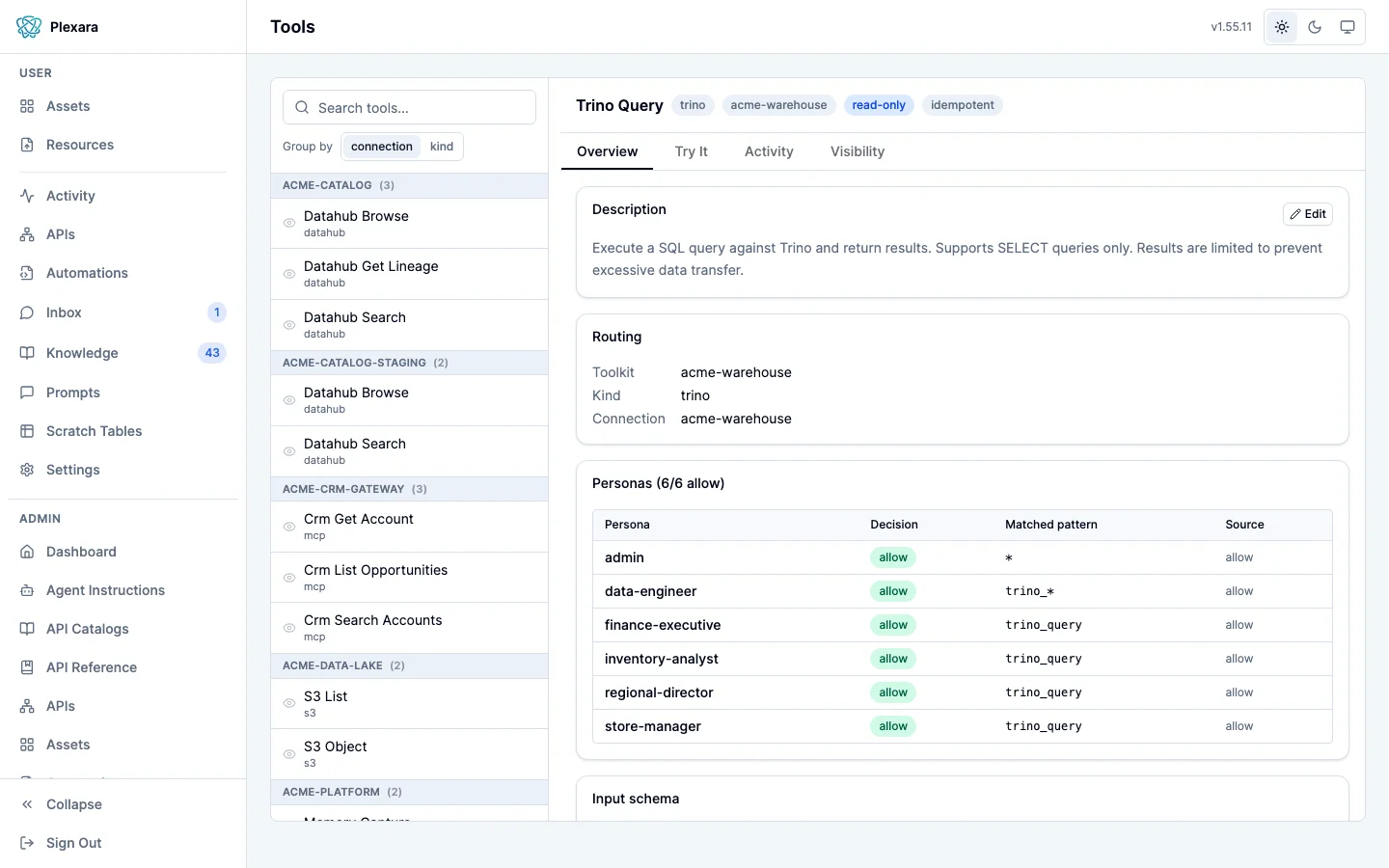The width and height of the screenshot is (1389, 868).
Task: Click the Search tools field
Action: pyautogui.click(x=409, y=107)
